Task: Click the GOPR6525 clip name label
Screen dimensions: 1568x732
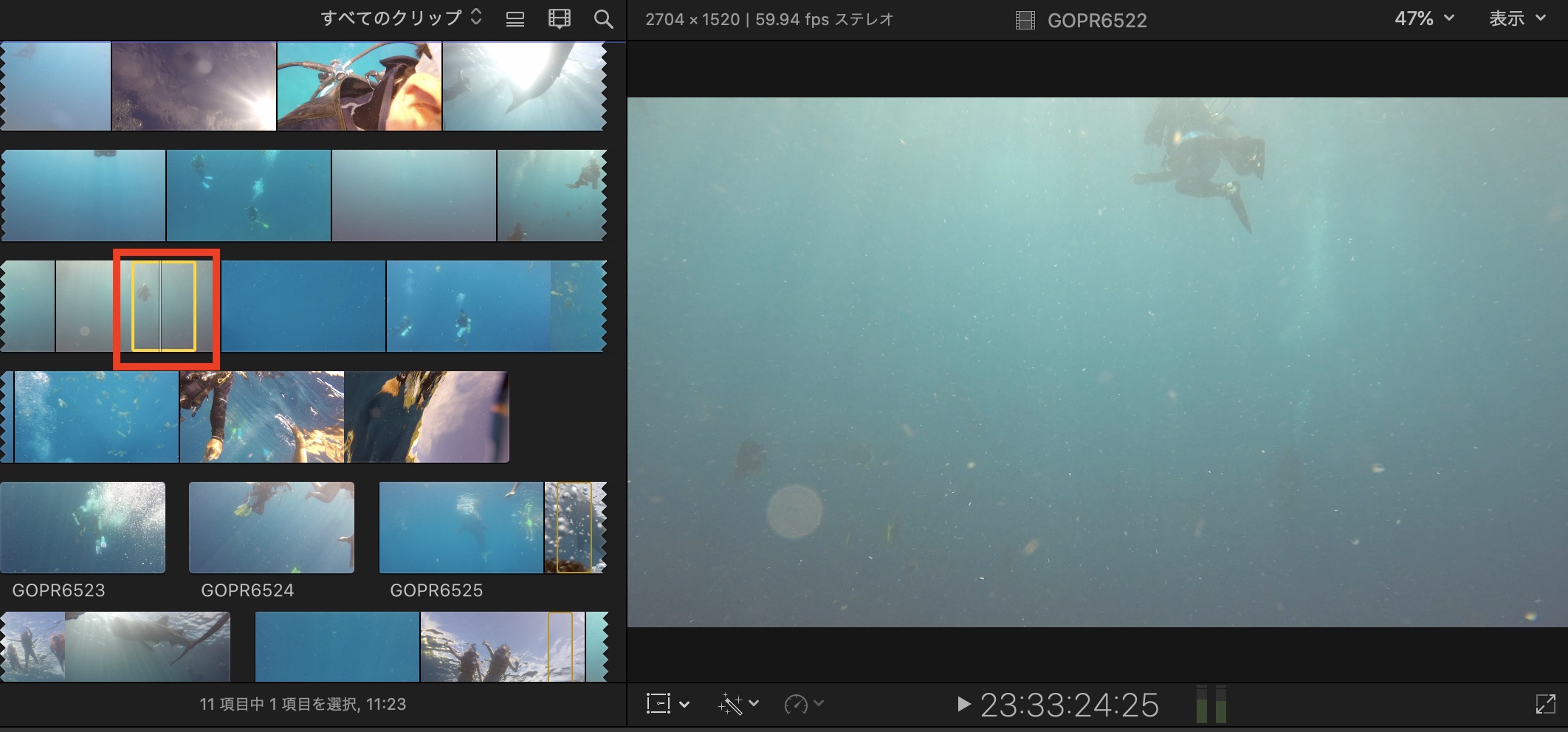Action: click(436, 590)
